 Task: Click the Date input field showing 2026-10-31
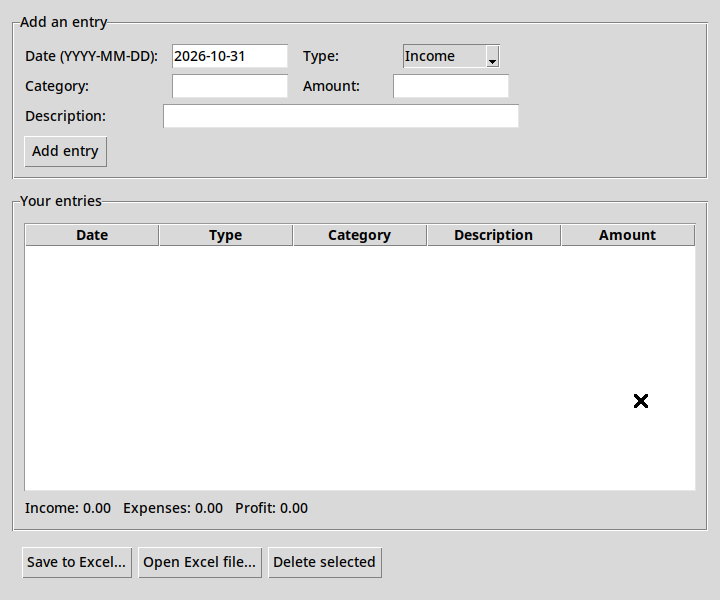click(230, 56)
